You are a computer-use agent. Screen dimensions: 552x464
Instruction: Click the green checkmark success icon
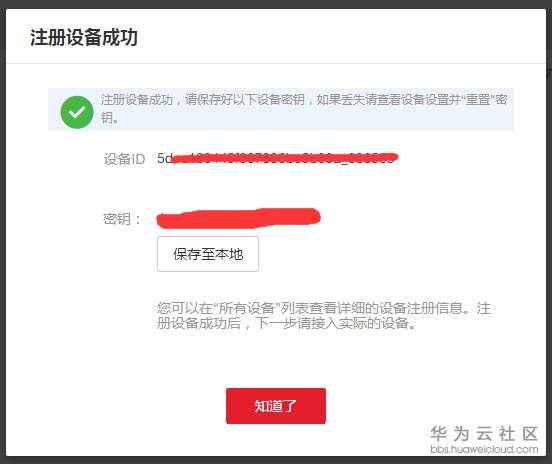click(x=77, y=112)
